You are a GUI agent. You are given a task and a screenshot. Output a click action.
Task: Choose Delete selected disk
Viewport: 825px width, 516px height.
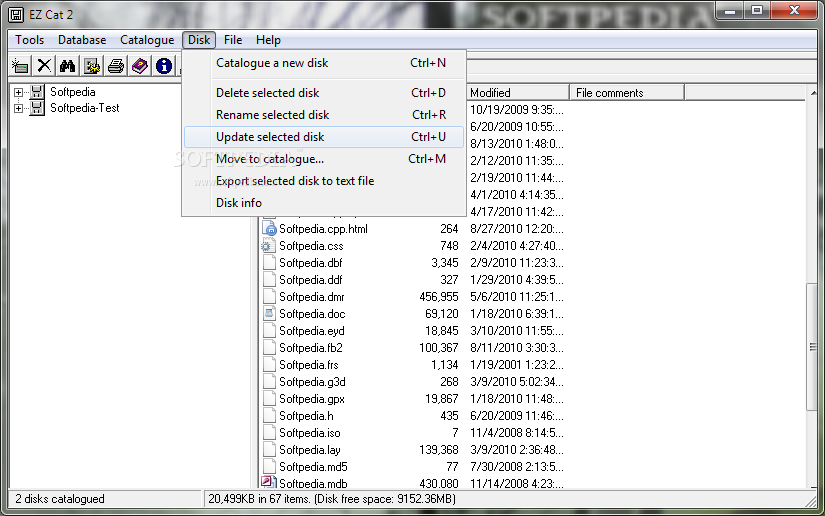point(324,93)
